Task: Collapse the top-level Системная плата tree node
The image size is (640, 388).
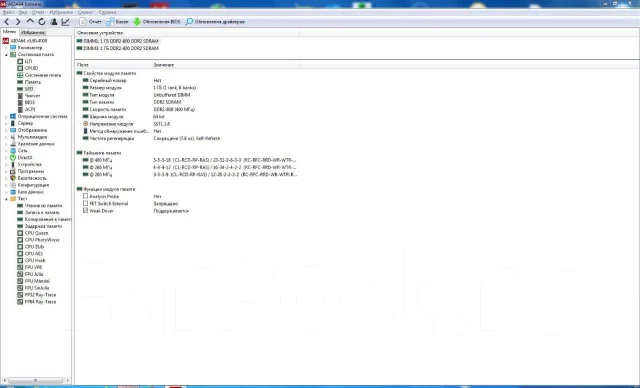Action: (x=6, y=55)
